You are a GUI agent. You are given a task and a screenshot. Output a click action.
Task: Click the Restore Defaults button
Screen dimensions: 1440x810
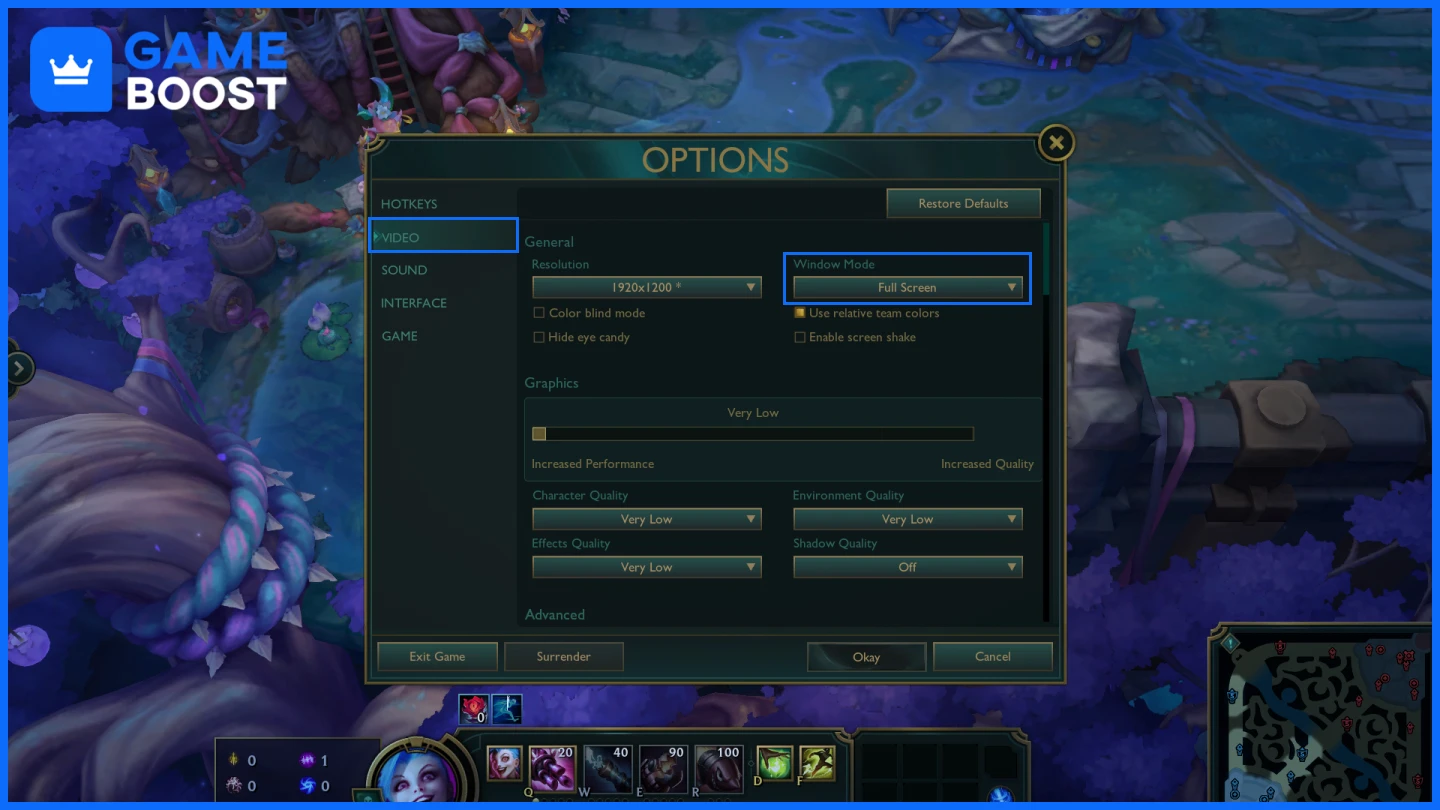point(964,203)
